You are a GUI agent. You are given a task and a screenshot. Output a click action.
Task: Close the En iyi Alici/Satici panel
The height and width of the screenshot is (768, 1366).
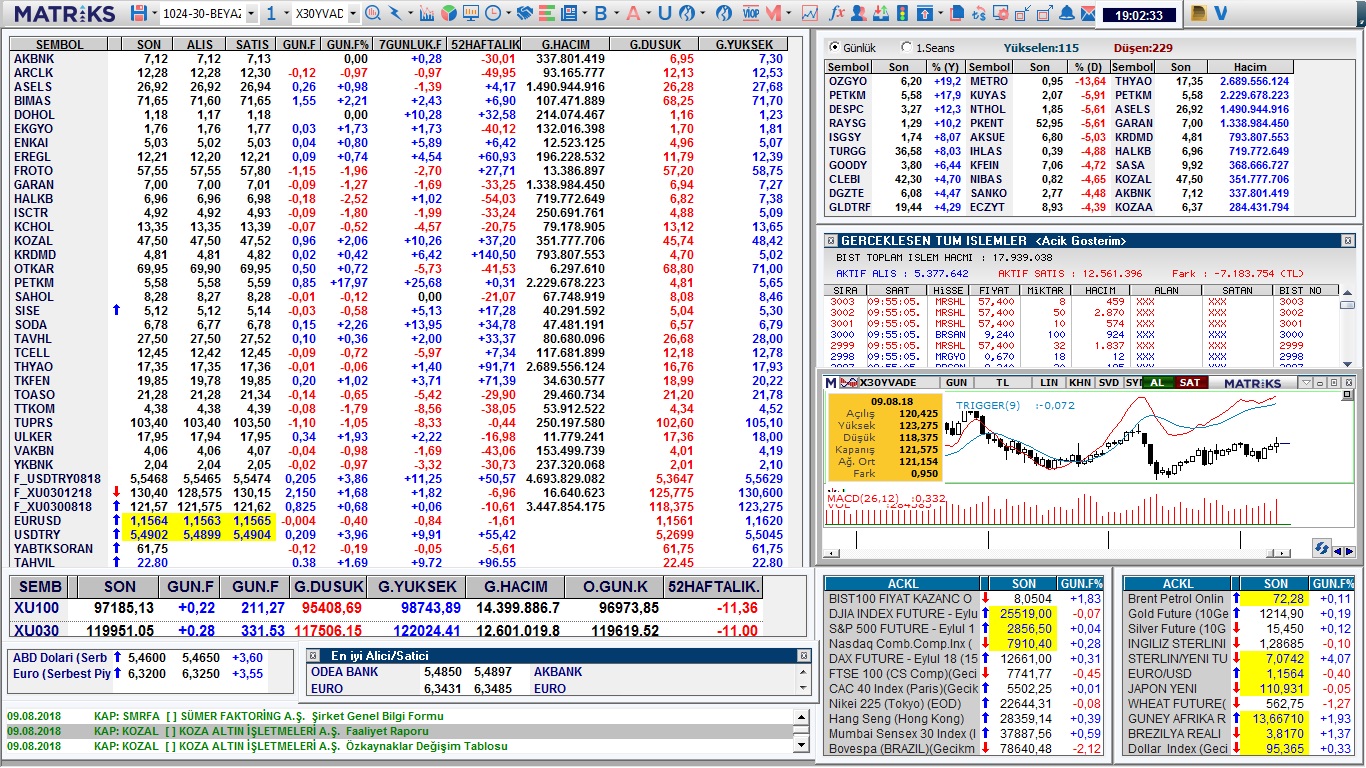click(x=803, y=655)
